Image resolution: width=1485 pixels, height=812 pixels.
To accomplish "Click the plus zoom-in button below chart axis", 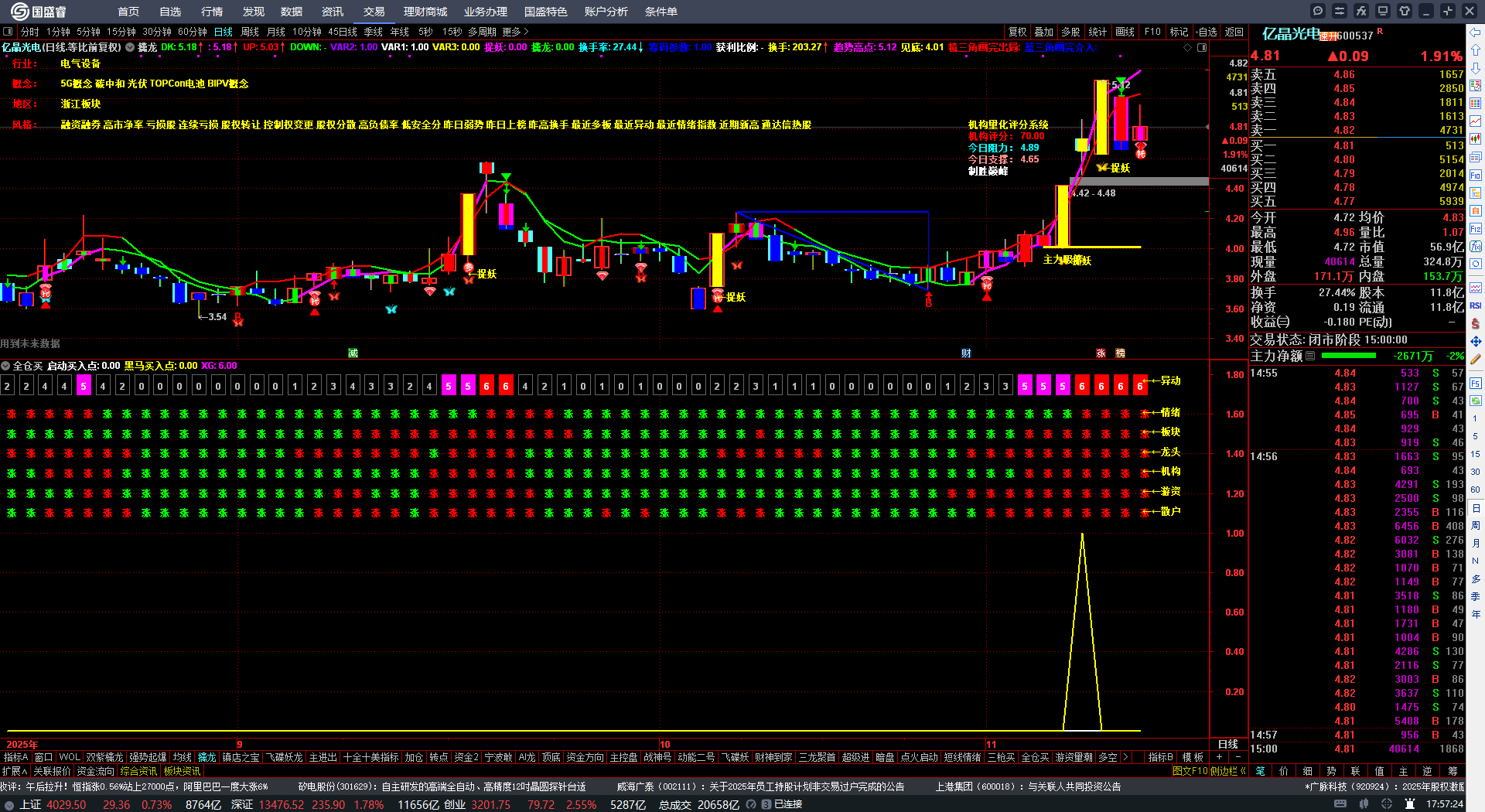I will [1220, 757].
